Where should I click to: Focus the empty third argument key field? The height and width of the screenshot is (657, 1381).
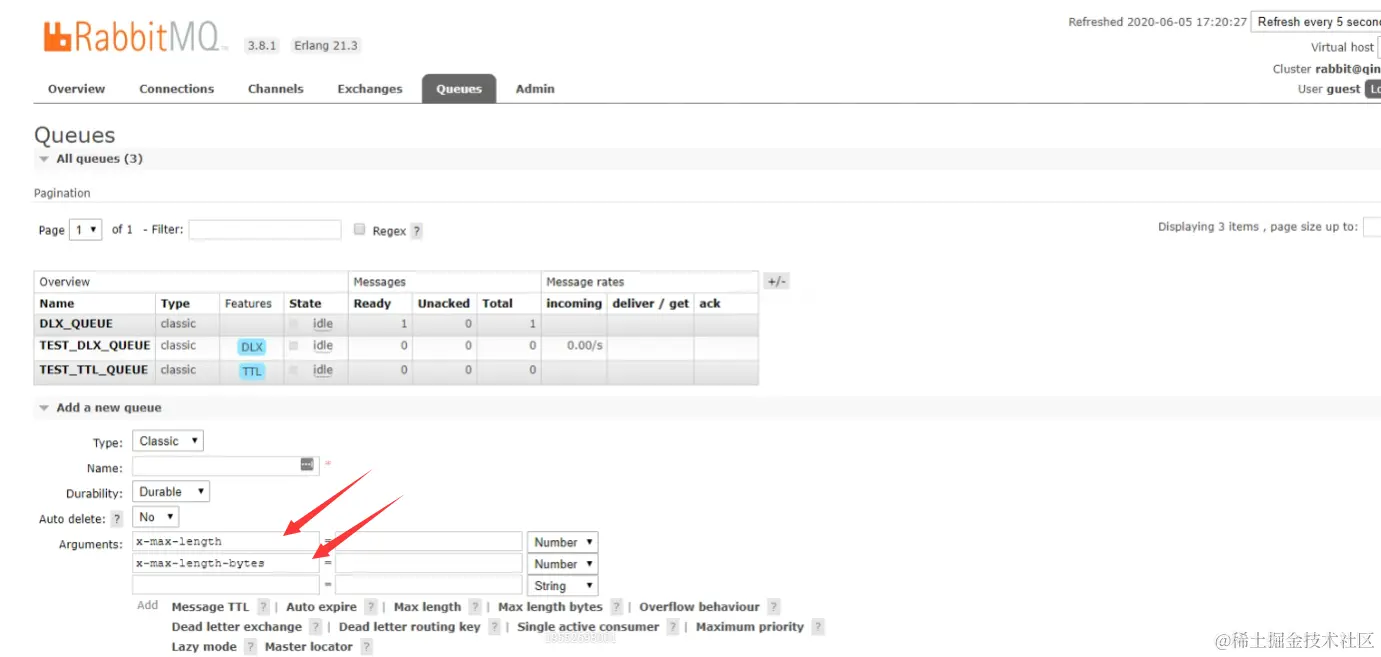(x=226, y=586)
